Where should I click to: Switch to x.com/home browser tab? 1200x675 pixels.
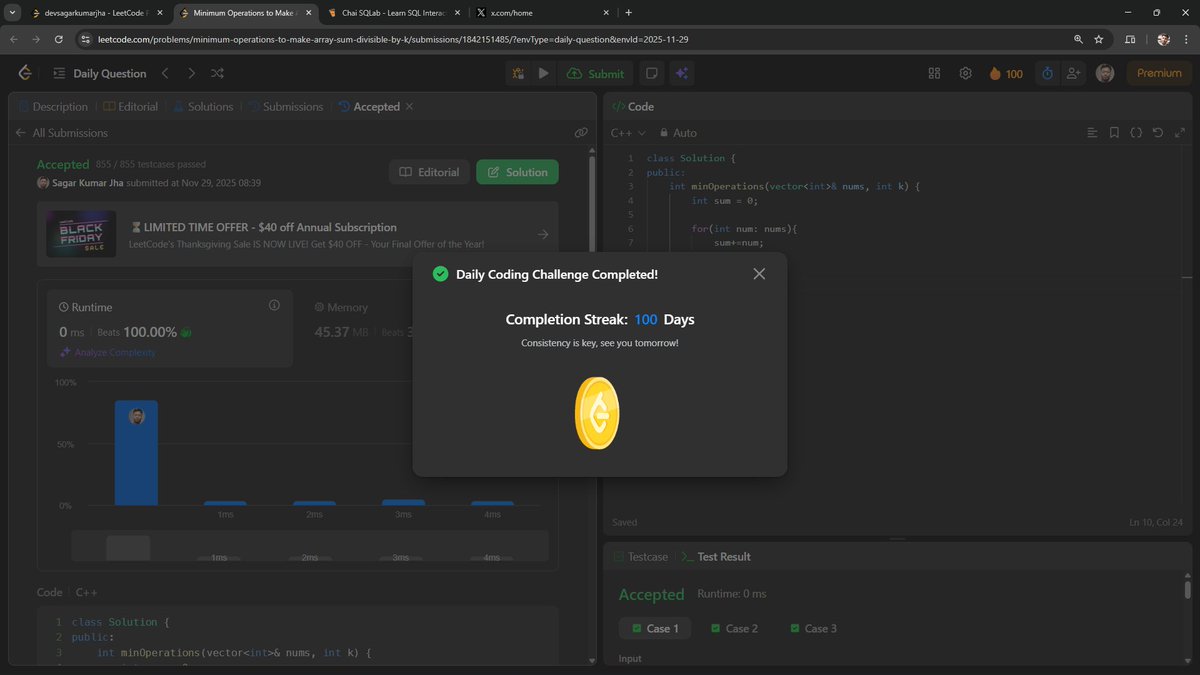540,12
